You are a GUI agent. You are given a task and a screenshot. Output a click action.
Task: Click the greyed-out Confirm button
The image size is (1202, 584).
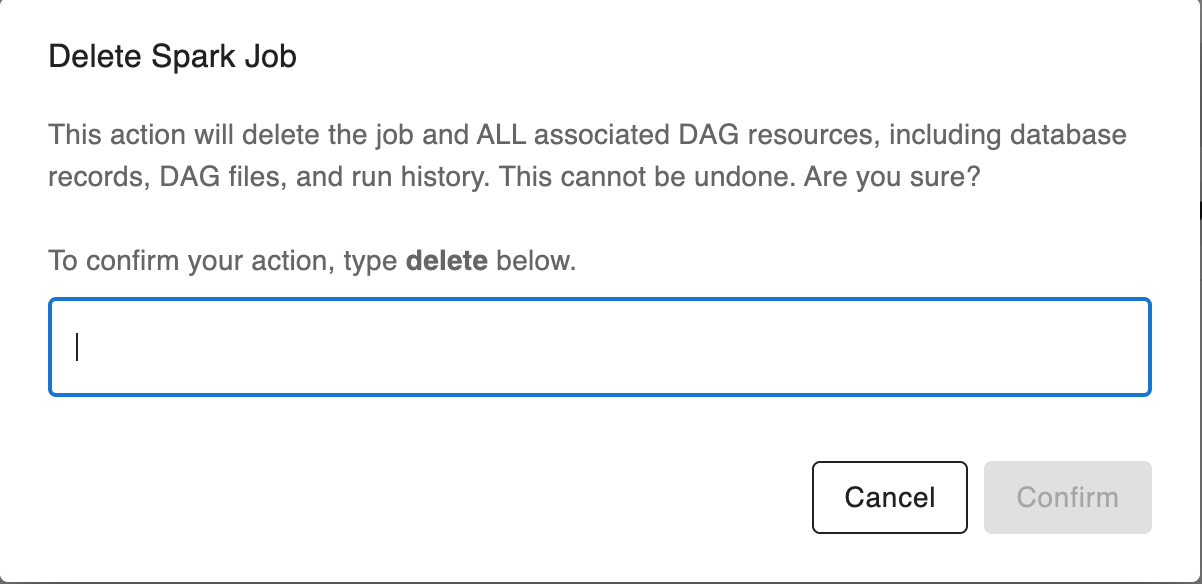coord(1067,497)
